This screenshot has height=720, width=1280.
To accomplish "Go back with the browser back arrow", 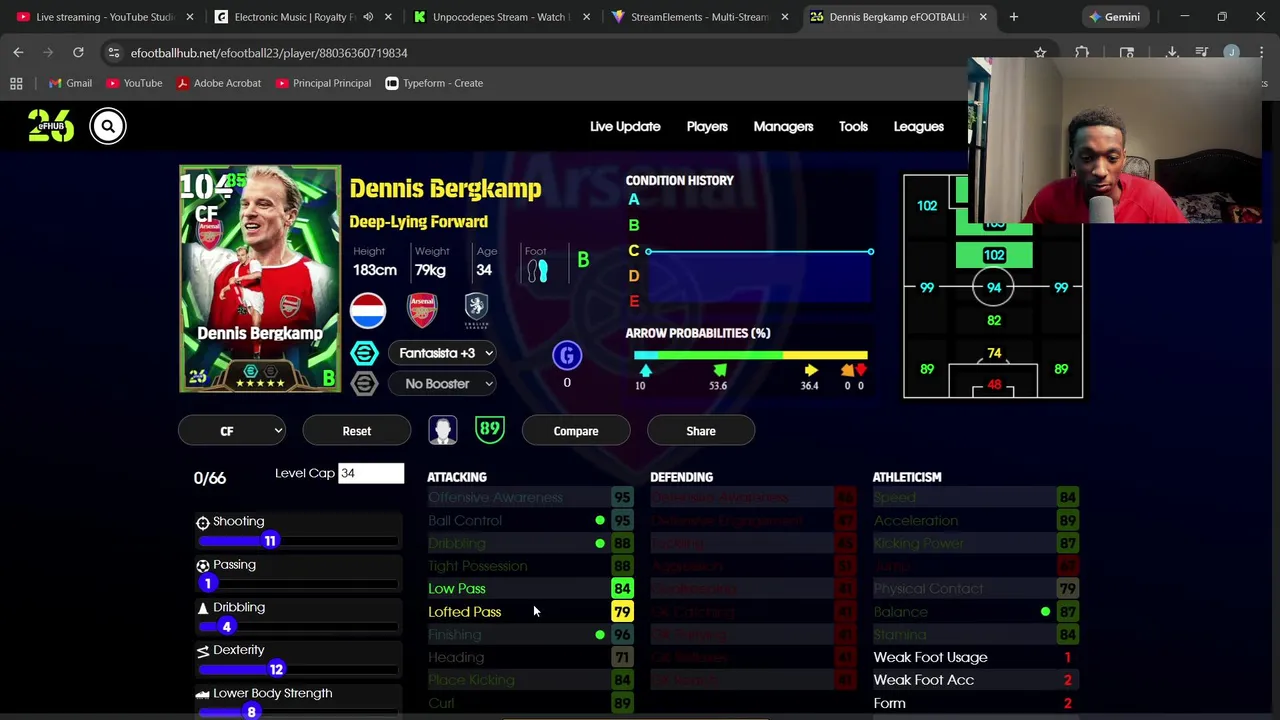I will click(x=18, y=52).
